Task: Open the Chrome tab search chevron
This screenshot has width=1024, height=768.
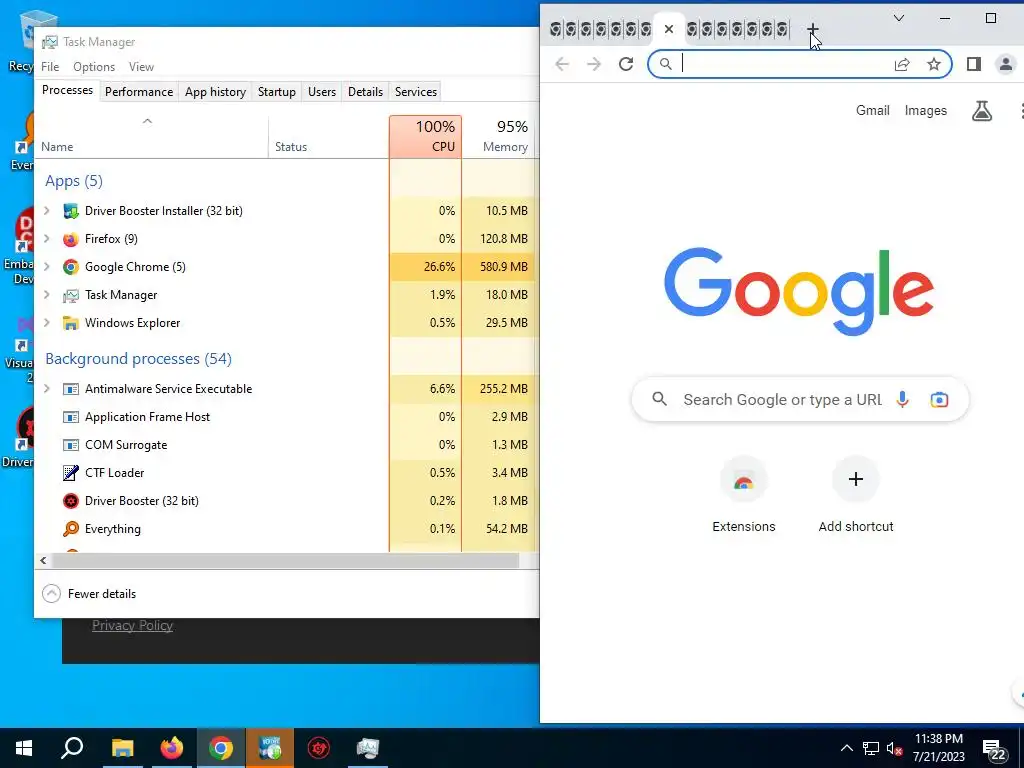Action: coord(899,18)
